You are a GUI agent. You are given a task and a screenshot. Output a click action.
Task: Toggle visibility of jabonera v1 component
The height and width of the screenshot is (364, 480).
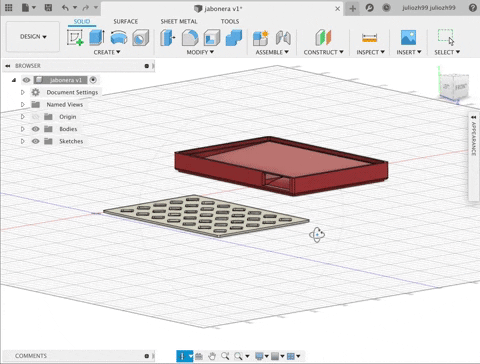coord(26,80)
